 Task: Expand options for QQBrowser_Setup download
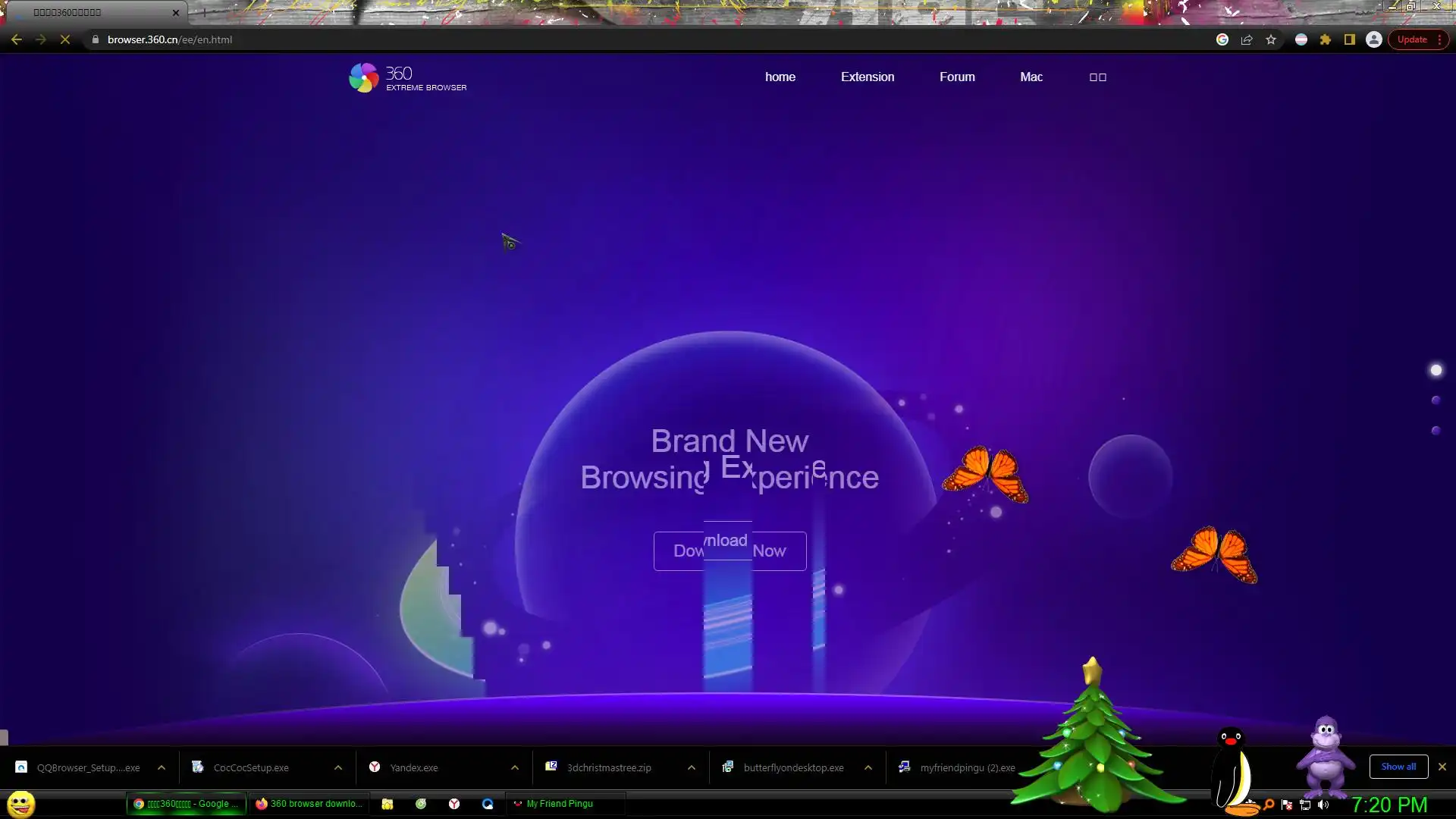coord(162,767)
